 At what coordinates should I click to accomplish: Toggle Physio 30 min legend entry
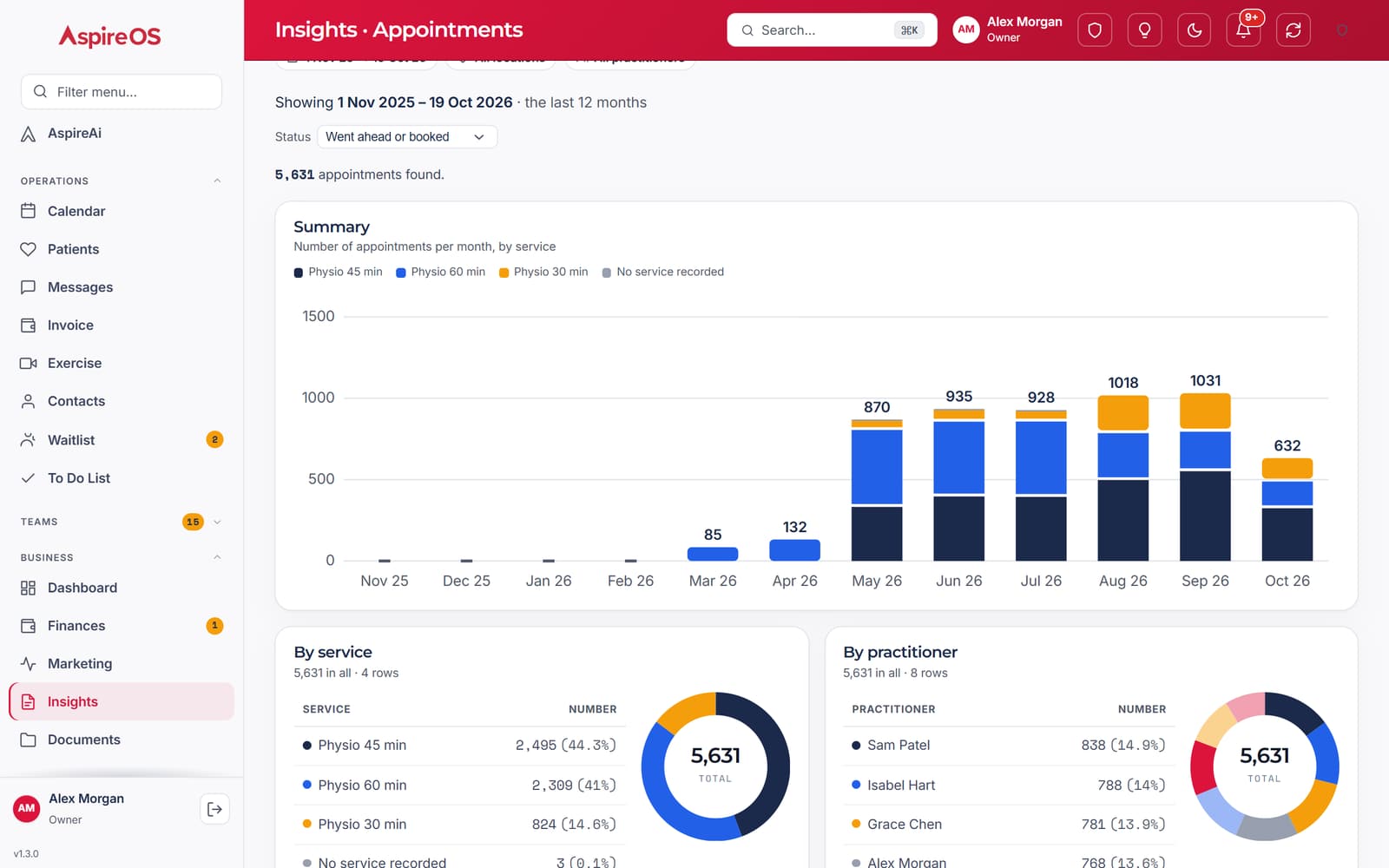click(543, 272)
